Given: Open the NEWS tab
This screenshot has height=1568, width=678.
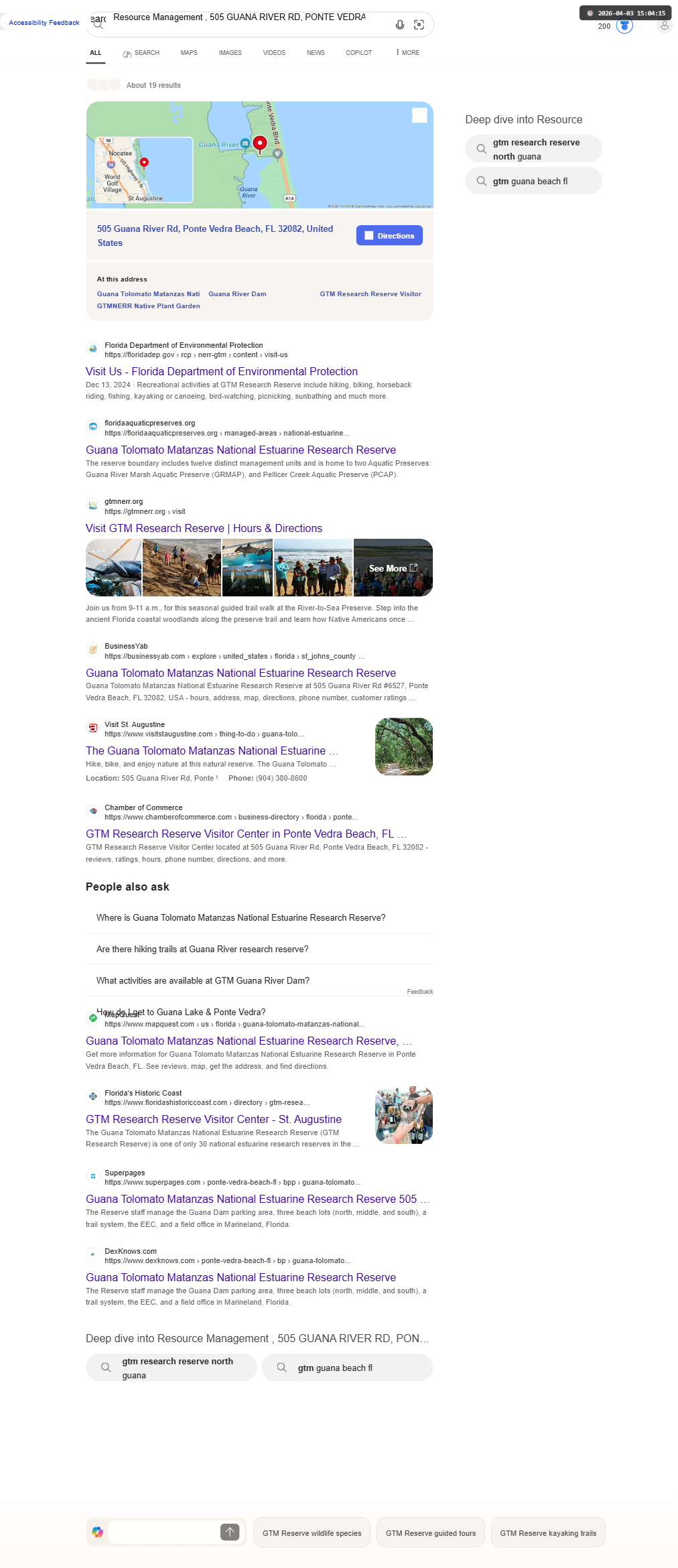Looking at the screenshot, I should coord(316,53).
